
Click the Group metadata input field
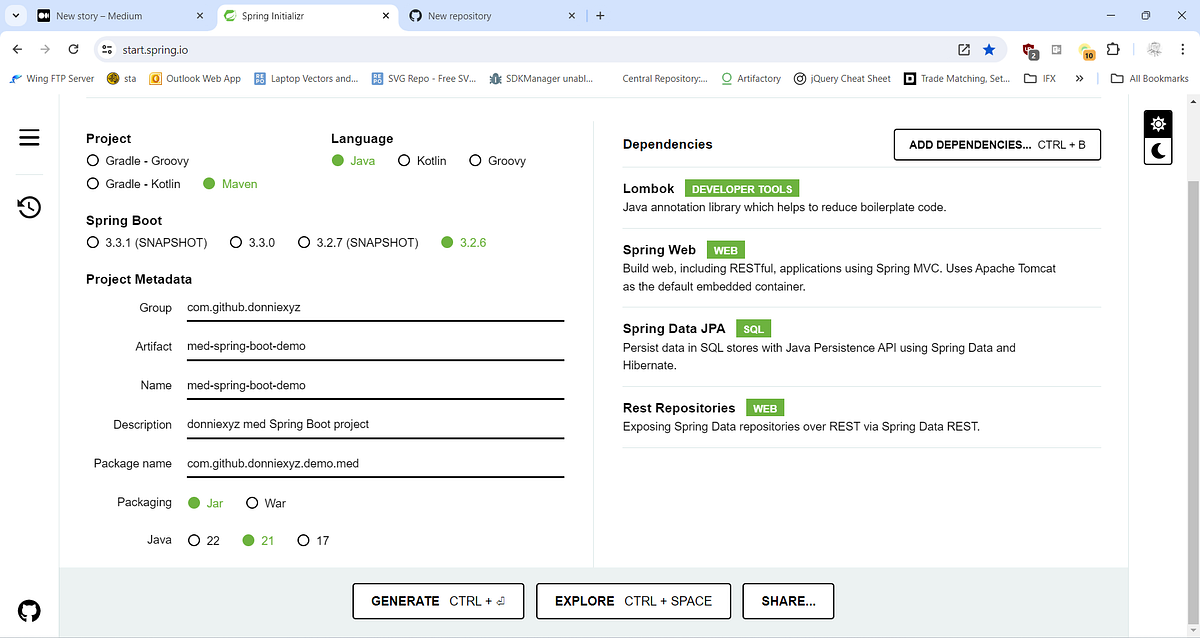pyautogui.click(x=375, y=307)
